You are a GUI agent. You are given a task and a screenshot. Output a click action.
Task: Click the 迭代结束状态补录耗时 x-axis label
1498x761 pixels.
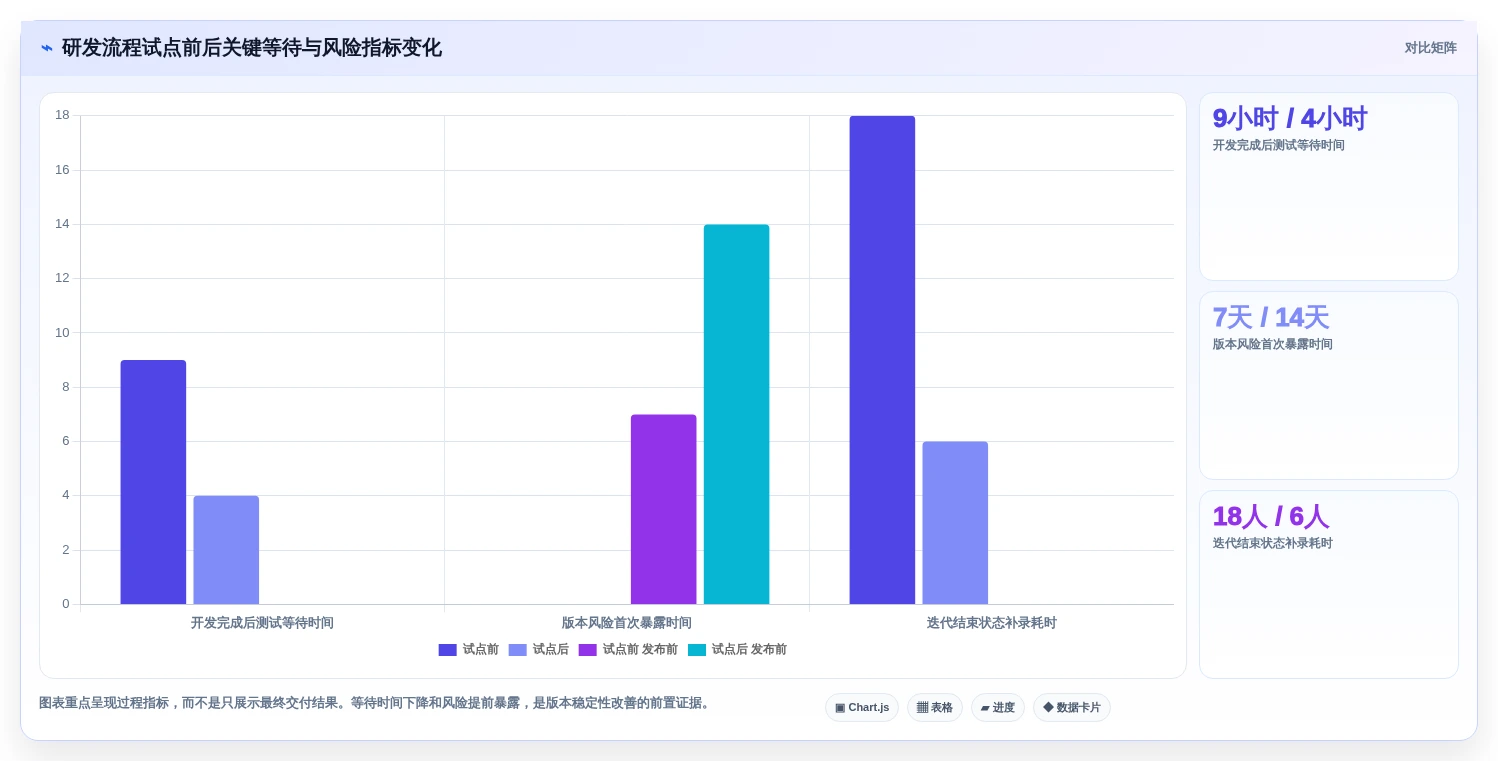[x=991, y=623]
